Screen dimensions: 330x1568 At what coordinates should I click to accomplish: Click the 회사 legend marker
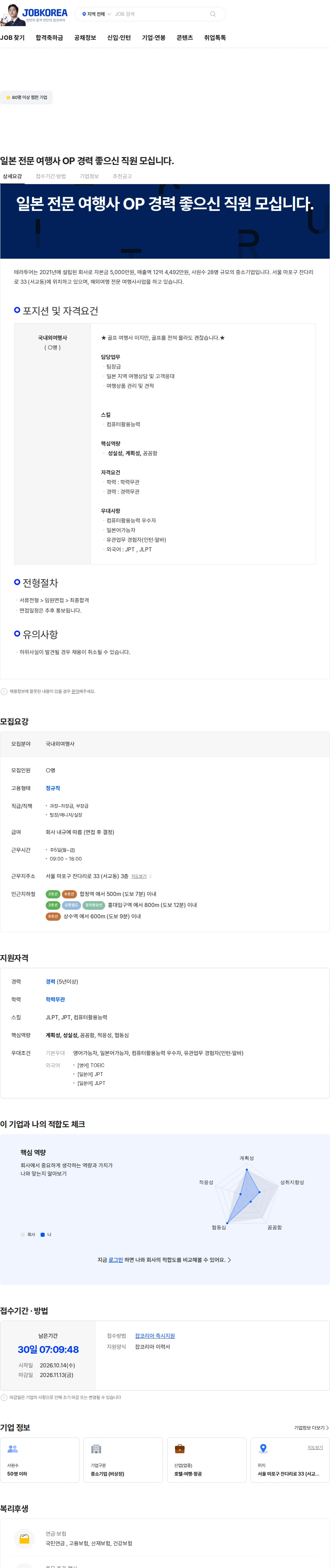23,1234
